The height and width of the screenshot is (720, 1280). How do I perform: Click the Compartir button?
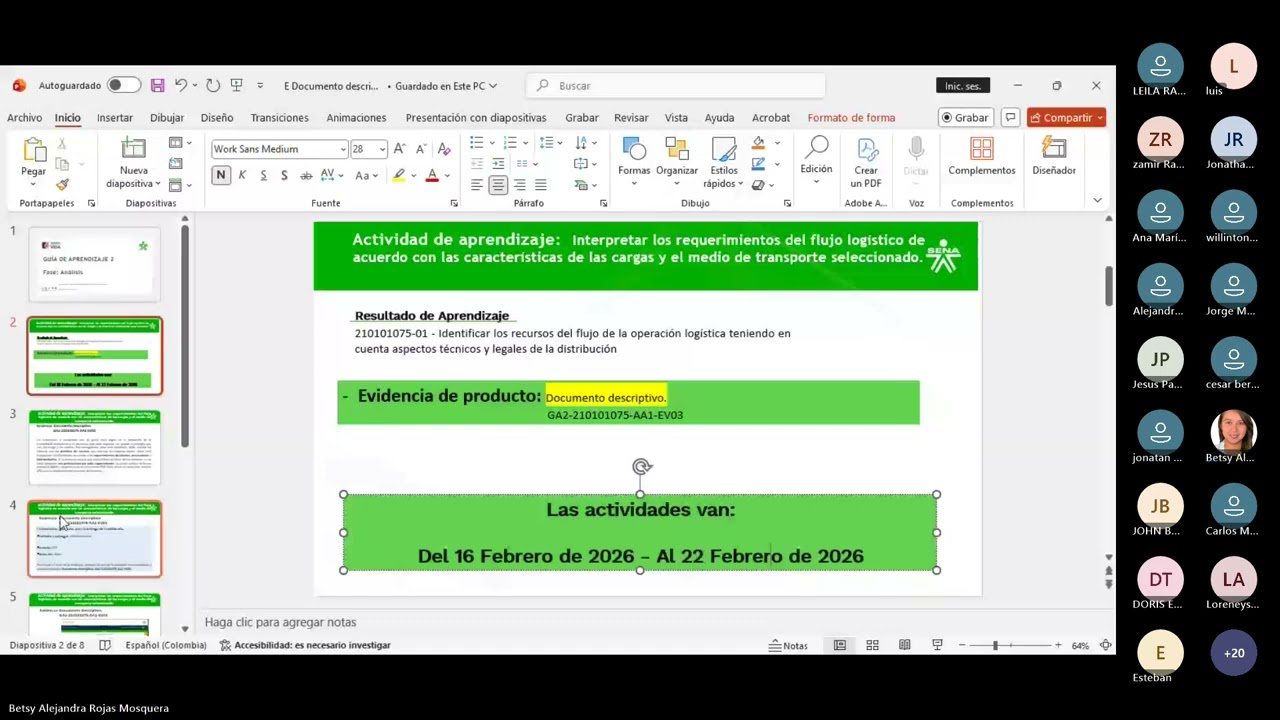(x=1066, y=117)
